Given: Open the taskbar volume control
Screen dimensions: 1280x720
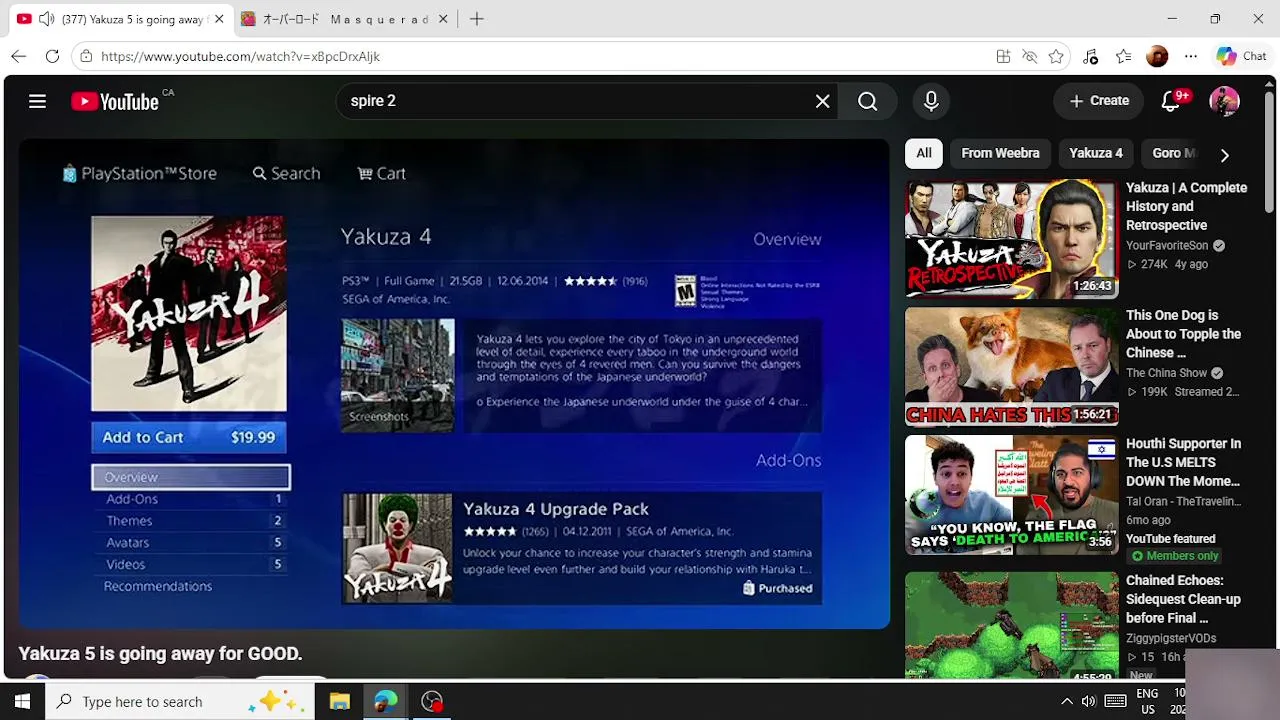Looking at the screenshot, I should [1089, 701].
